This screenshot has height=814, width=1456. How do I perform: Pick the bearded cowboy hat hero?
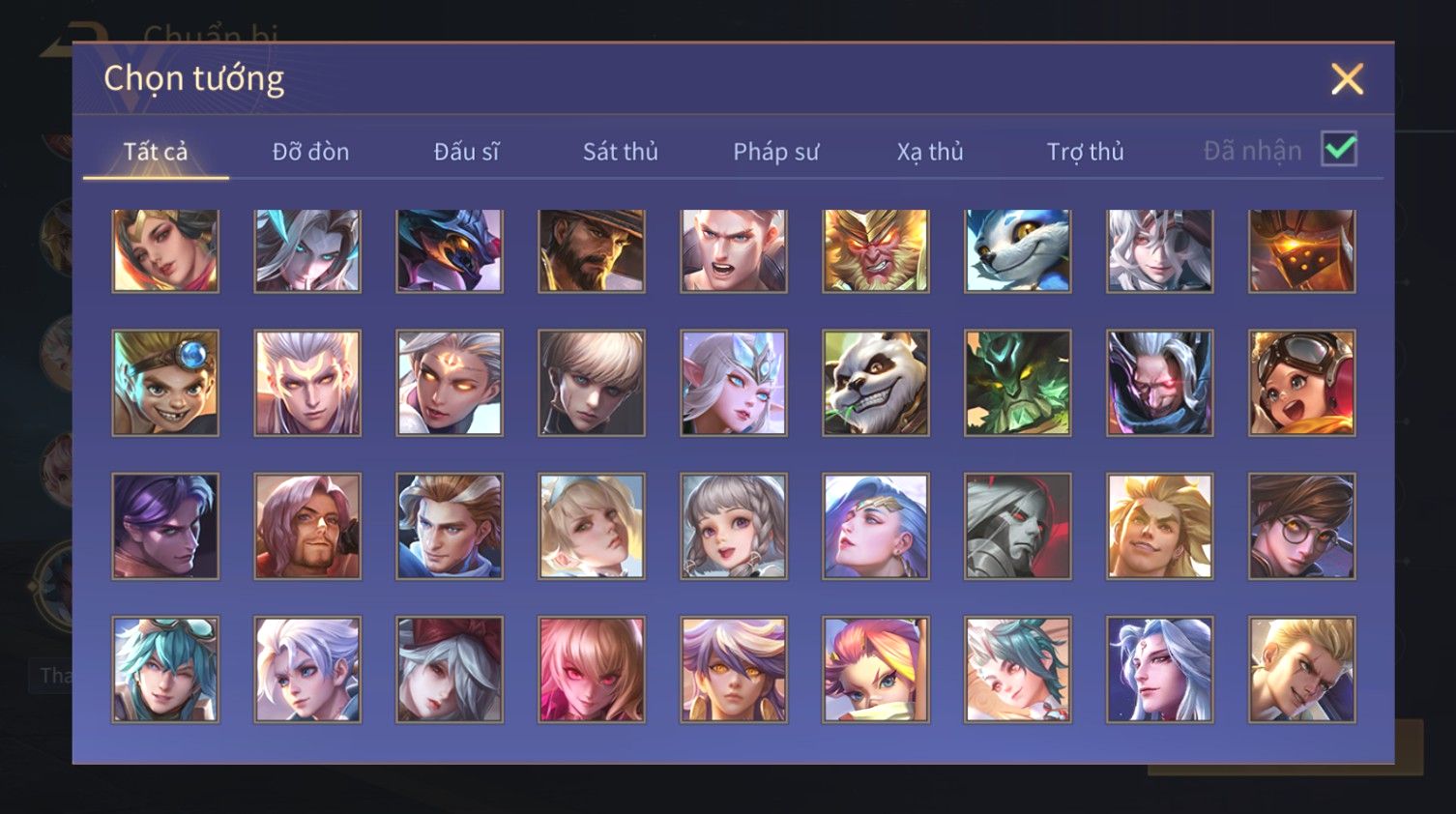[x=592, y=250]
